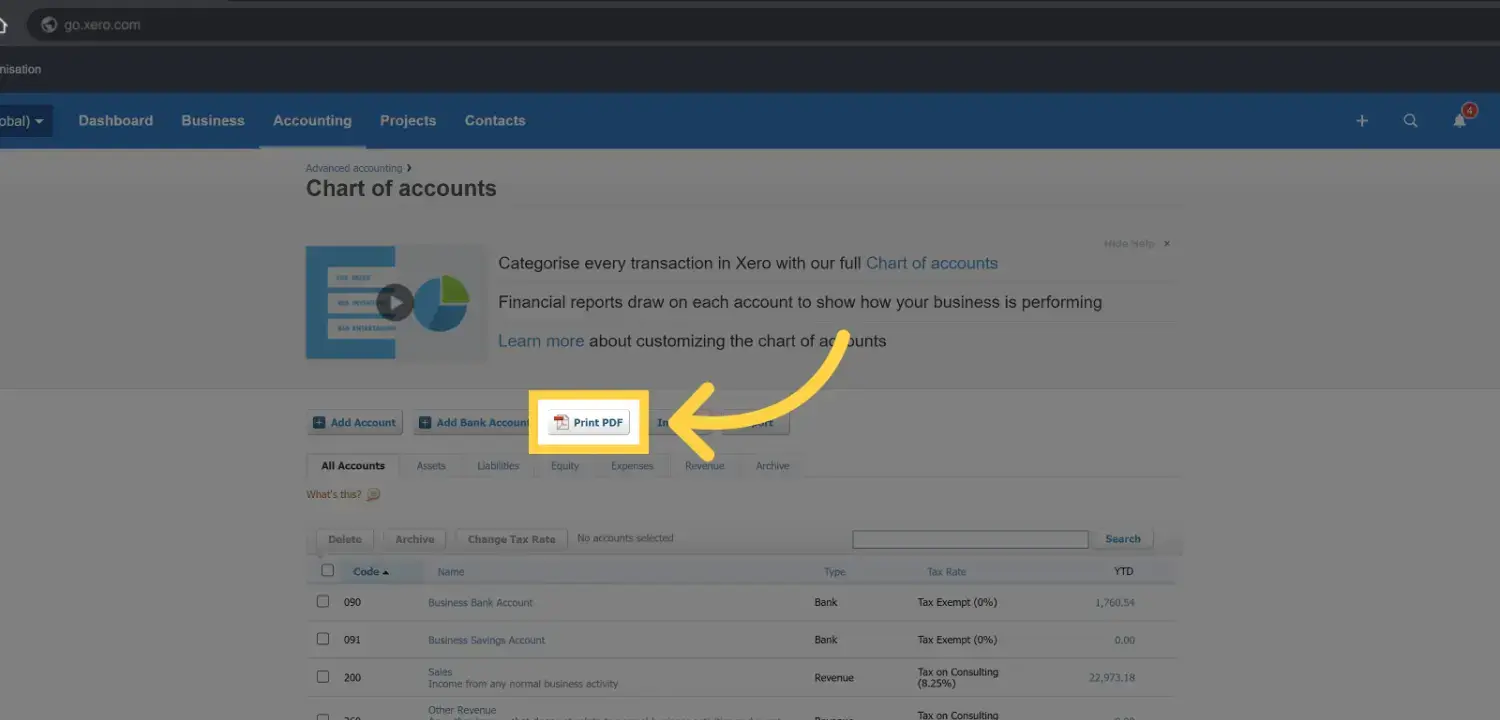
Task: Sort by the Tax Rate column header
Action: (x=947, y=572)
